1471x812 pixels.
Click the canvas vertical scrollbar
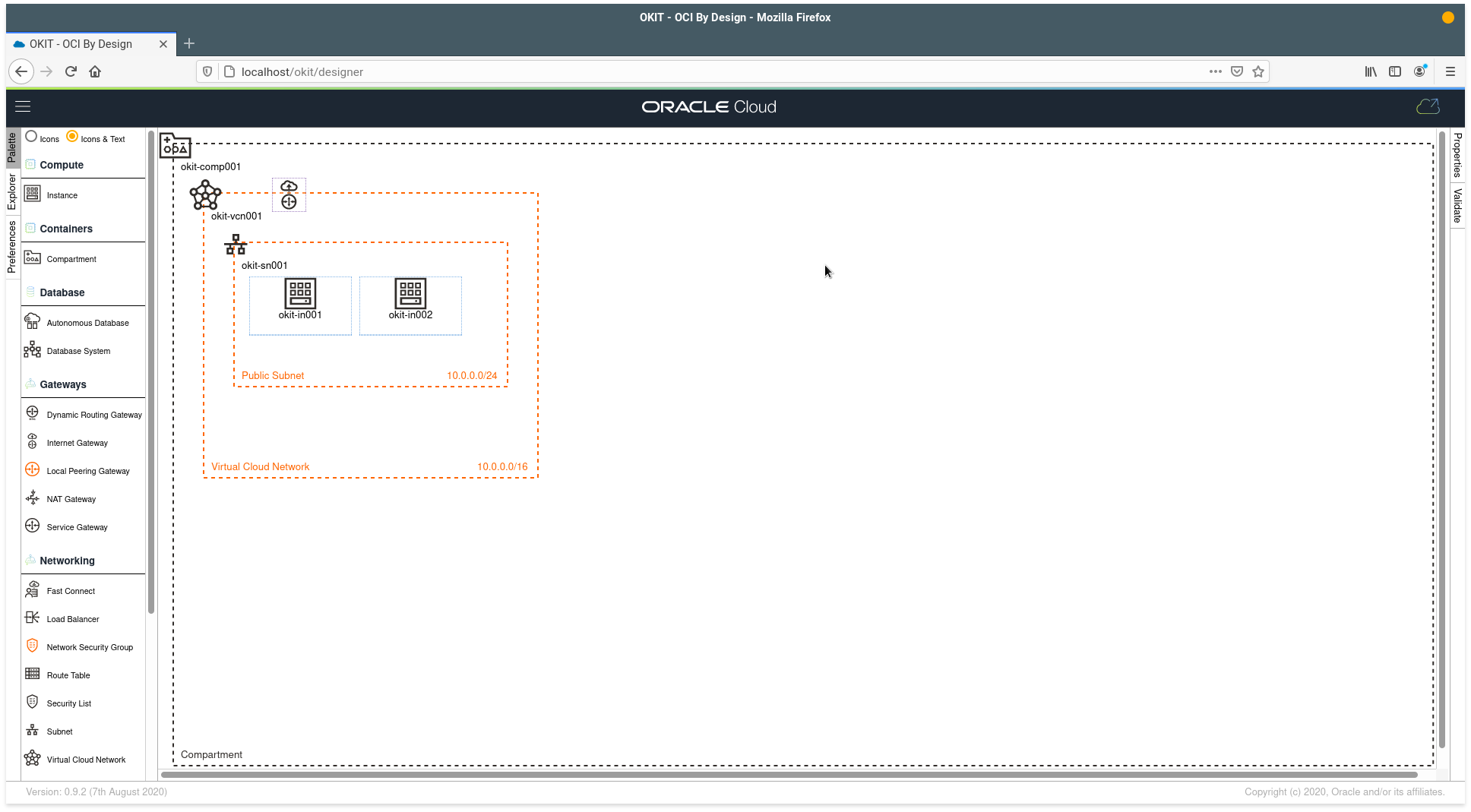[x=1442, y=440]
